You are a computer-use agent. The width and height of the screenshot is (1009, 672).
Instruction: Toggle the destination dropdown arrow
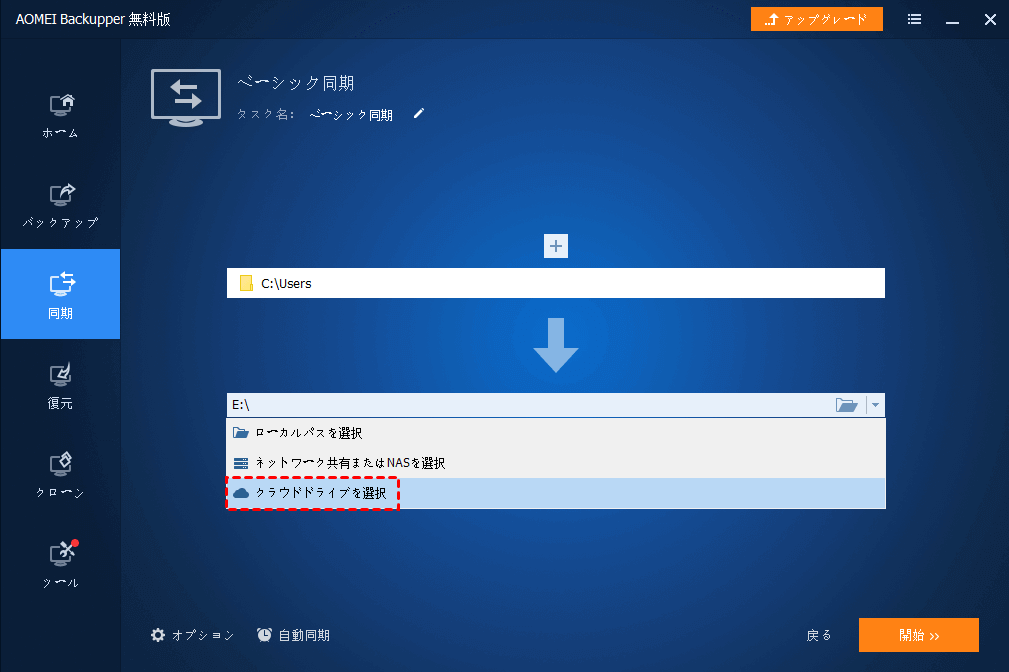[x=875, y=405]
